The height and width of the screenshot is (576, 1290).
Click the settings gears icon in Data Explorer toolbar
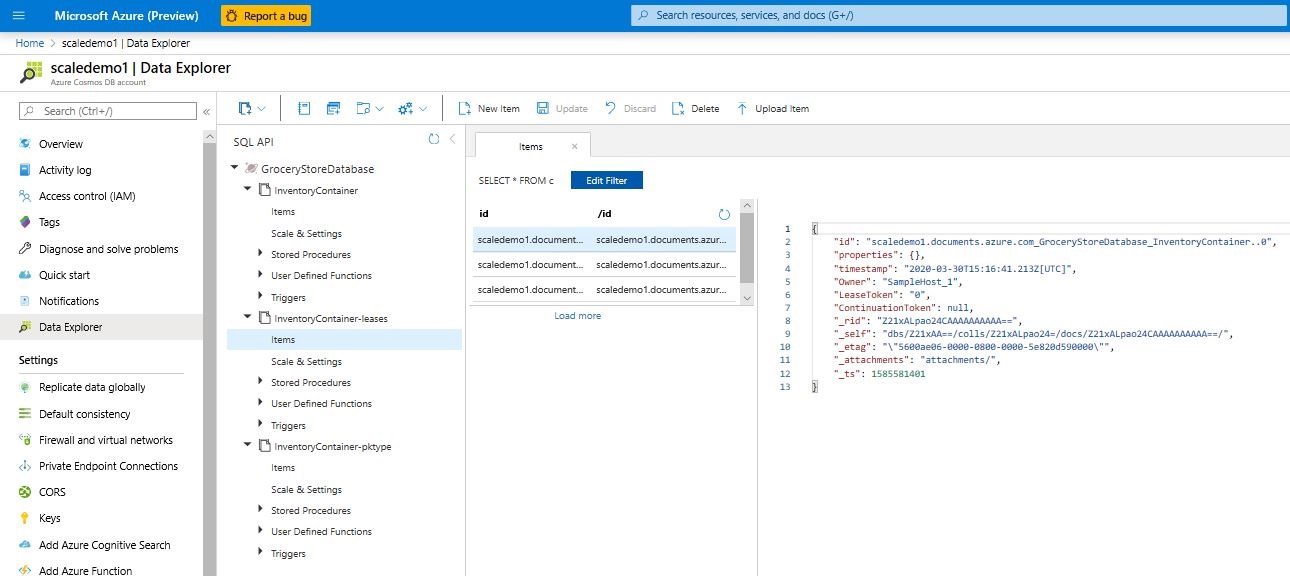(404, 108)
